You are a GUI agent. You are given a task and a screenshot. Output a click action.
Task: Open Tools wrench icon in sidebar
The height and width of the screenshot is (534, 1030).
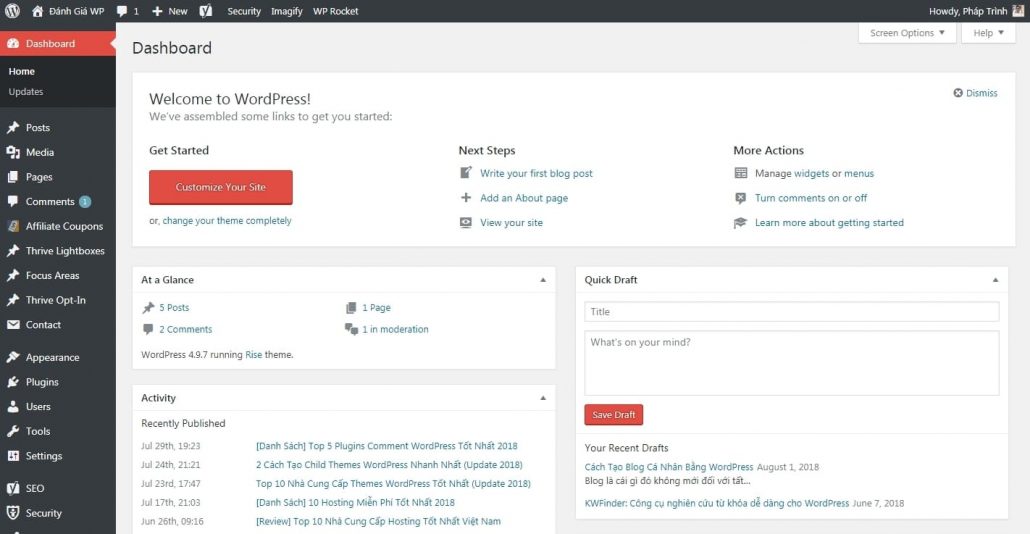pos(13,431)
